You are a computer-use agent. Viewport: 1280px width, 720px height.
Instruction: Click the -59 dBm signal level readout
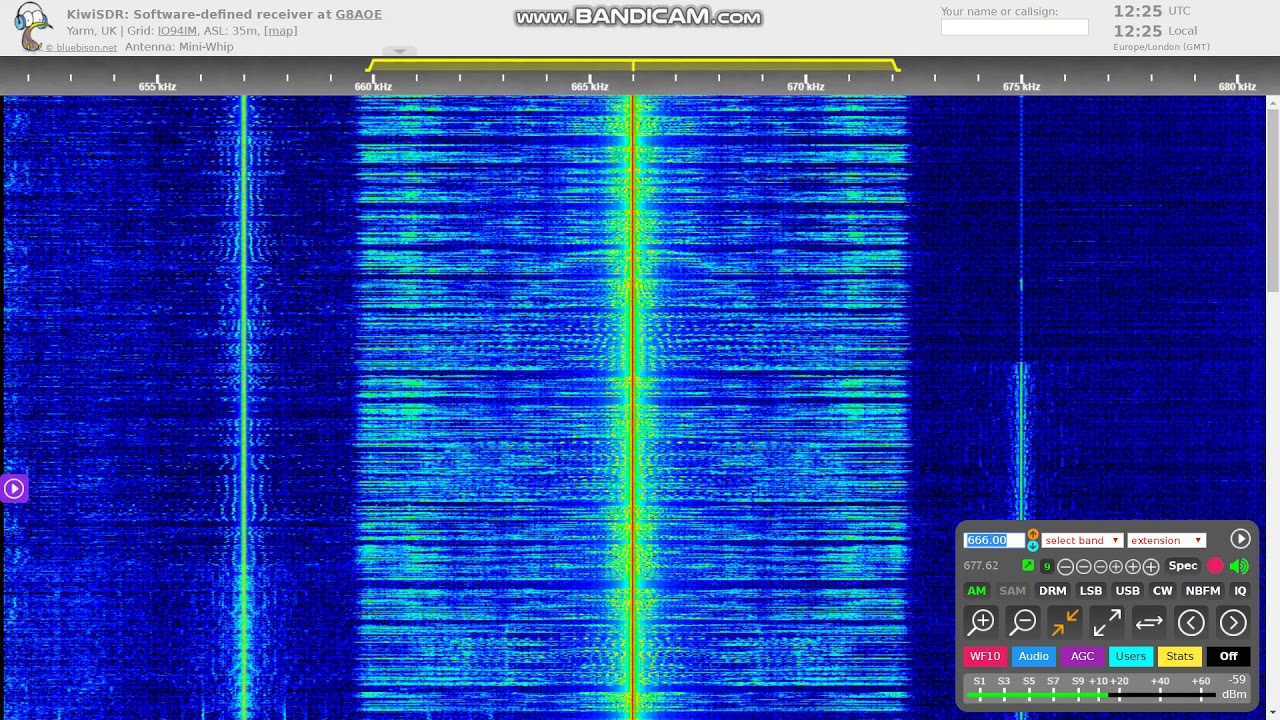click(x=1236, y=687)
